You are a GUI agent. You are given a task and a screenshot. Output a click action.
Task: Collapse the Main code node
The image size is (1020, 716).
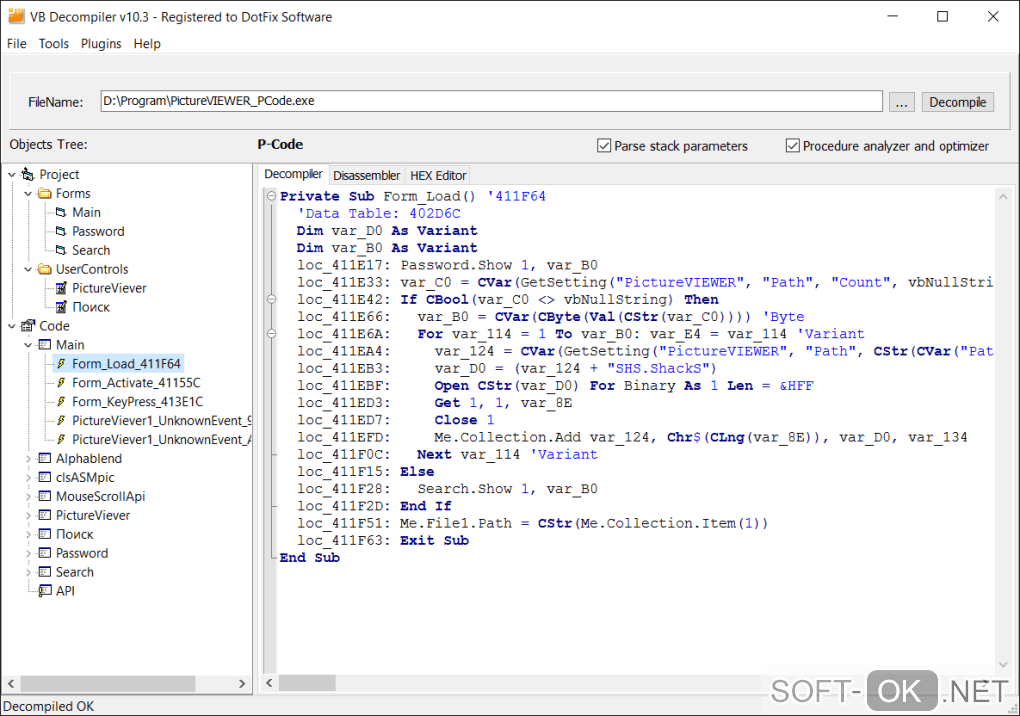pos(29,345)
